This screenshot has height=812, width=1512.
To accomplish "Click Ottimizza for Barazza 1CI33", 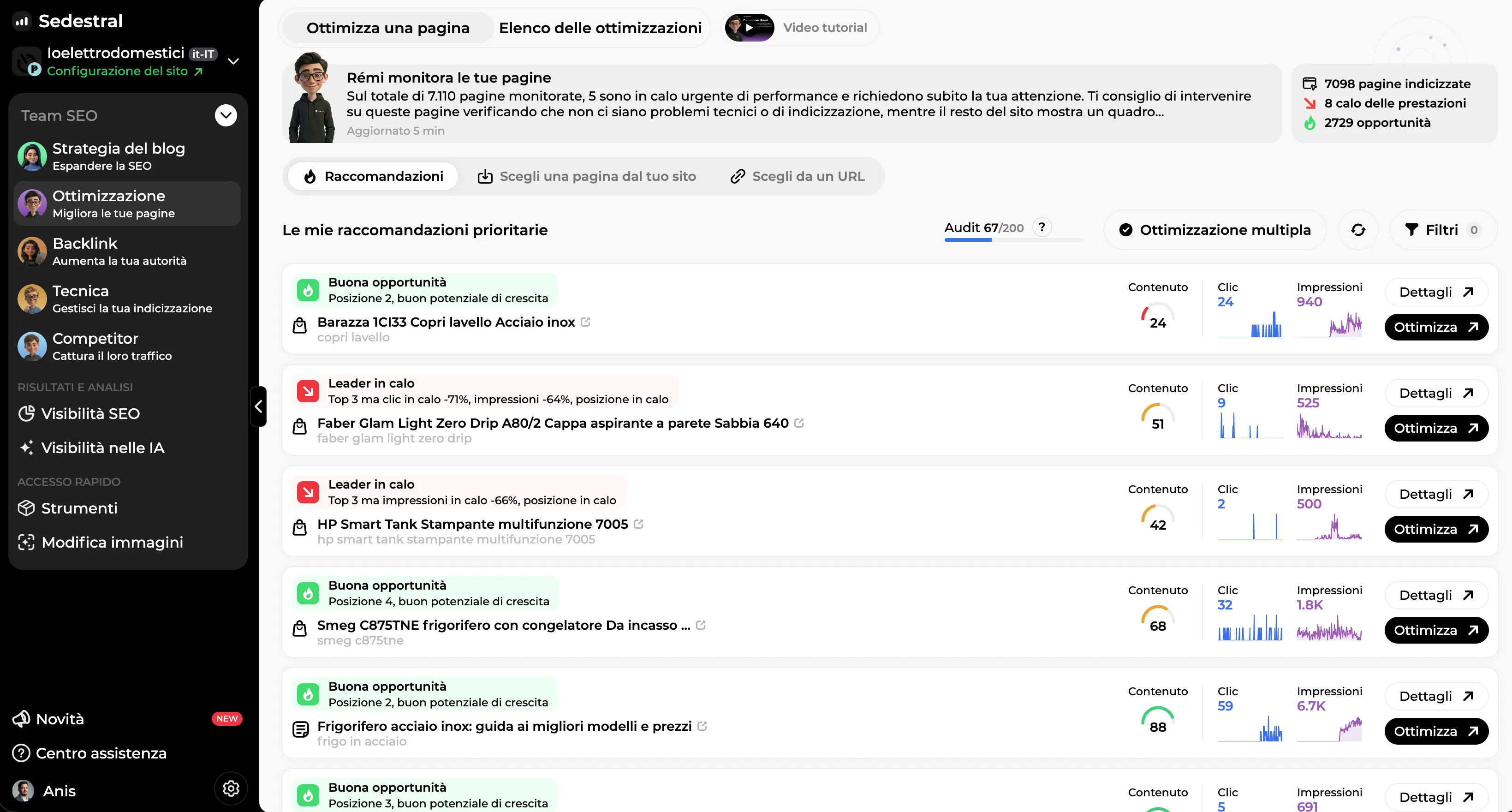I will click(1436, 327).
